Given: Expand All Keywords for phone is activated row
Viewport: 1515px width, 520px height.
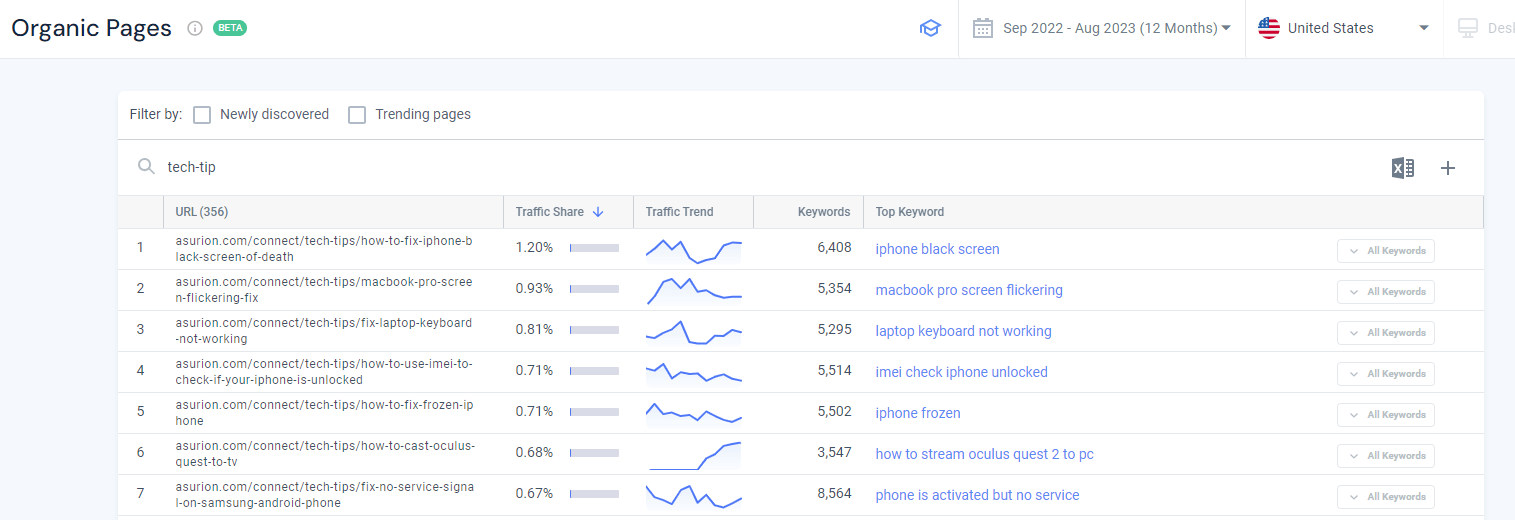Looking at the screenshot, I should tap(1386, 497).
